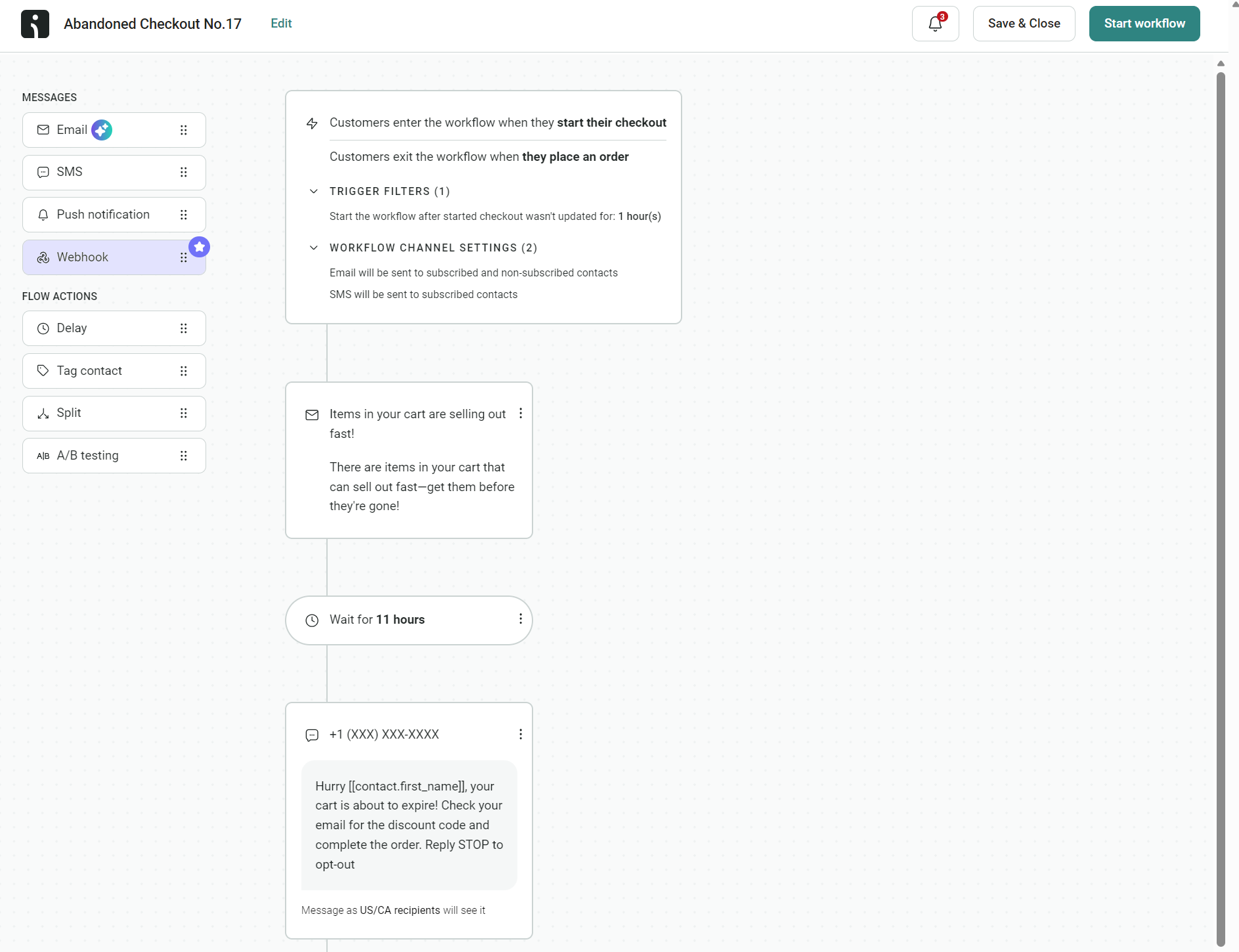This screenshot has width=1239, height=952.
Task: Click the '+1 (XXX) XXX-XXXX' sender number
Action: pos(384,735)
